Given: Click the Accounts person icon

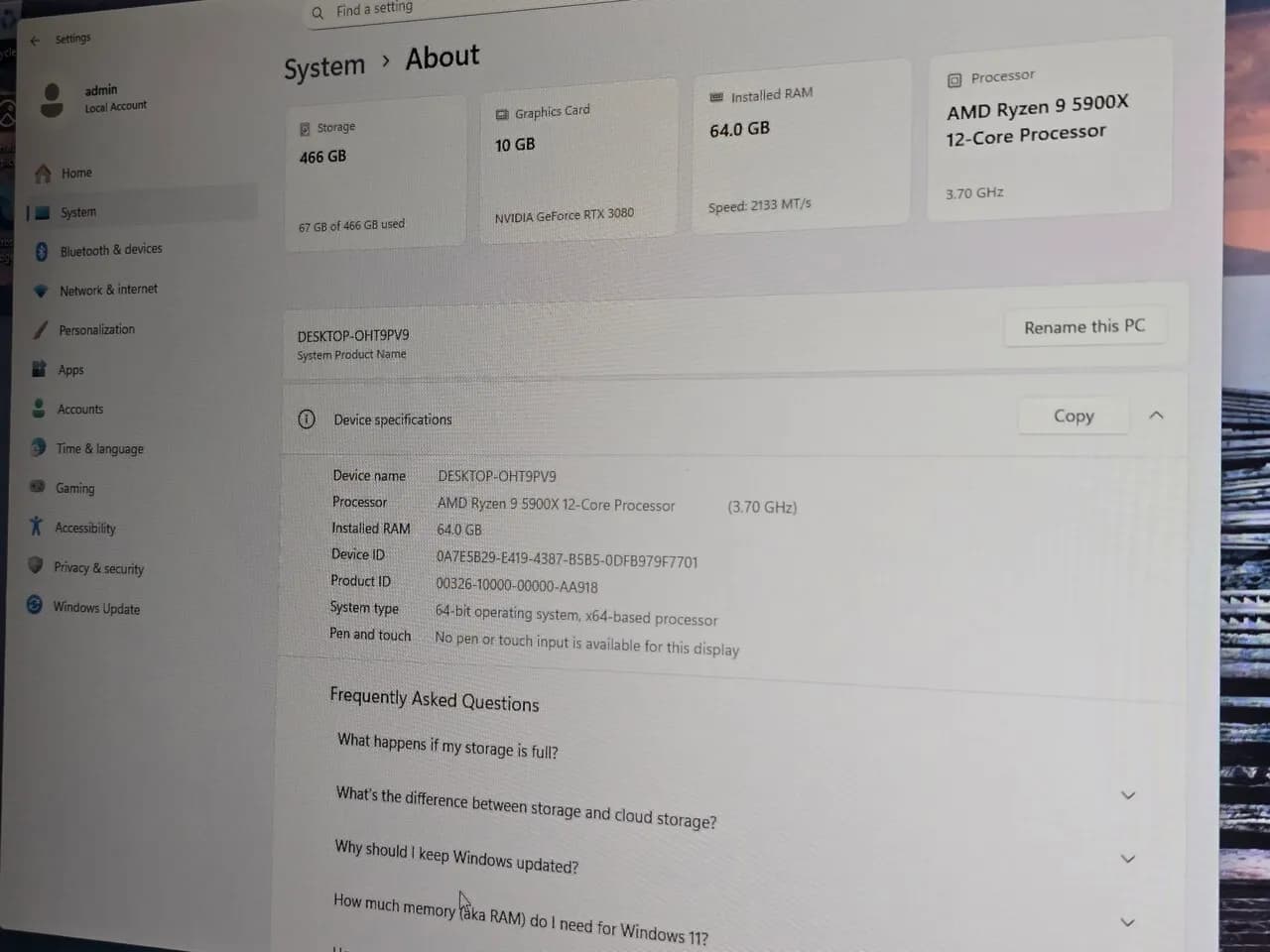Looking at the screenshot, I should click(39, 409).
